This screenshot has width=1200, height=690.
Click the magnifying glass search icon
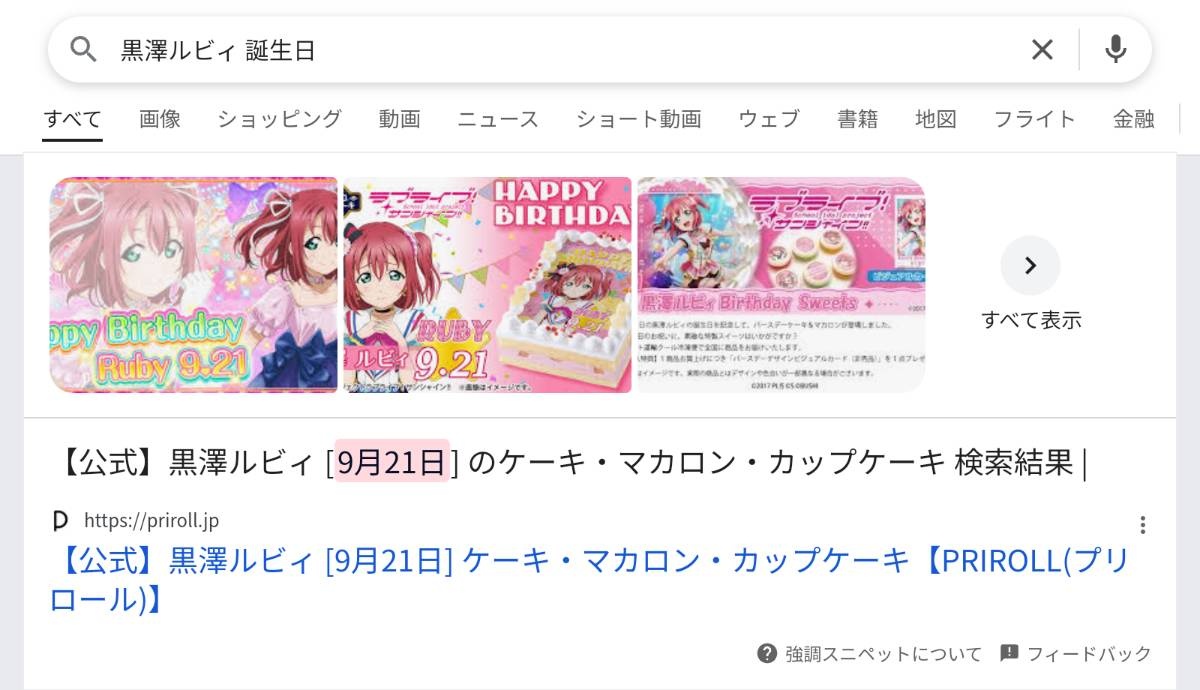[83, 50]
